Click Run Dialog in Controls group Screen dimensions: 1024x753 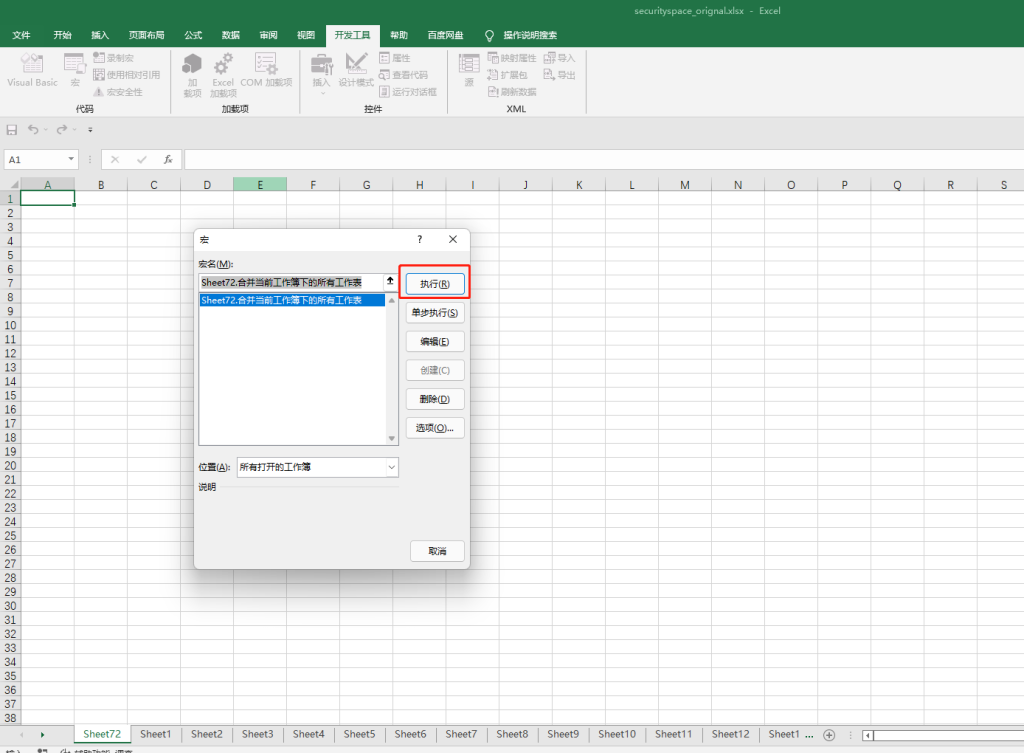408,92
